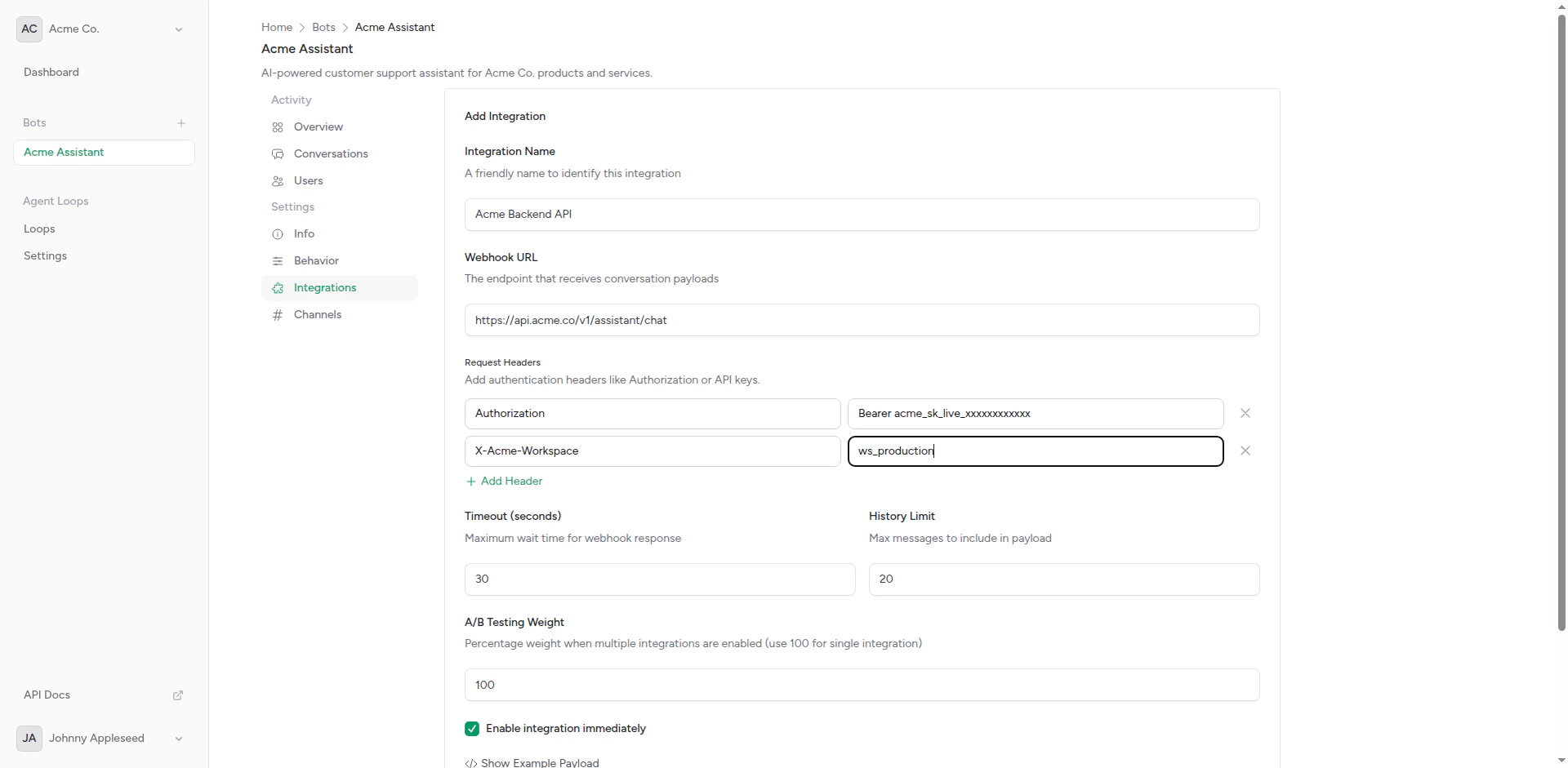Viewport: 1568px width, 768px height.
Task: Open Channels via the hash icon
Action: coord(278,314)
